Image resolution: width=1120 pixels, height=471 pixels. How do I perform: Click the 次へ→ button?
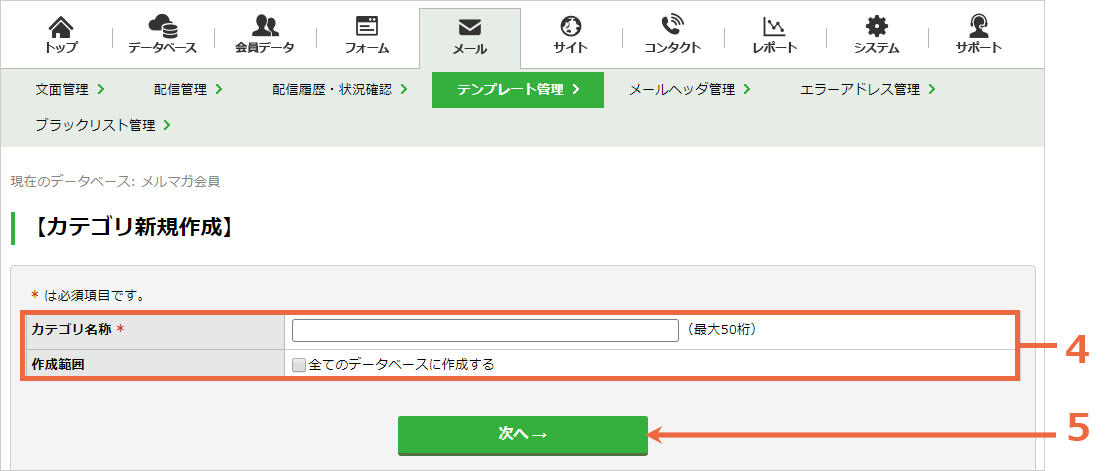[523, 435]
